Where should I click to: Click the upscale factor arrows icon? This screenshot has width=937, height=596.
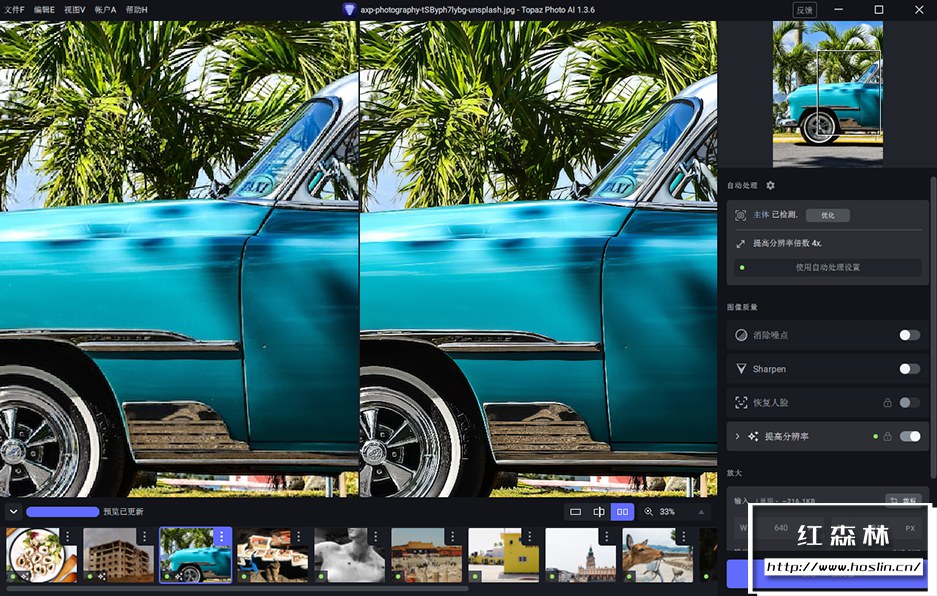click(740, 243)
